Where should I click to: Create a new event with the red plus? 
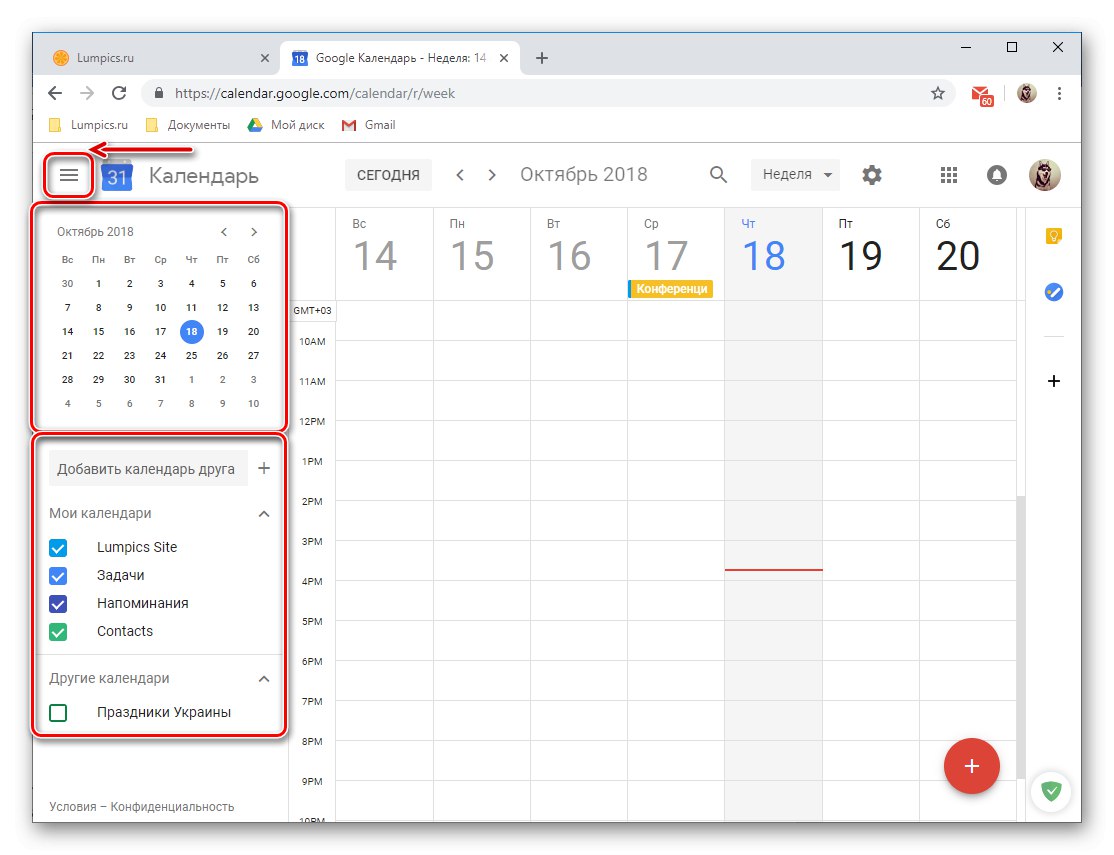tap(971, 766)
